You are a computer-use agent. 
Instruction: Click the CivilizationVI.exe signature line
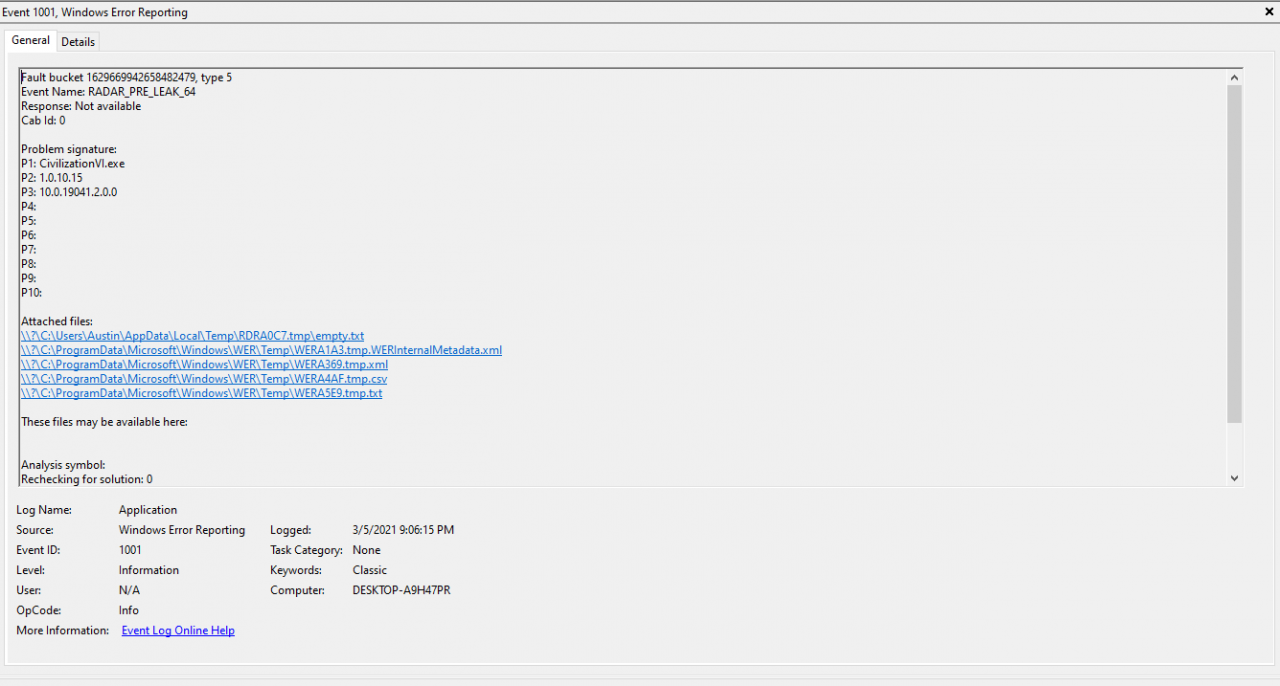pos(73,164)
